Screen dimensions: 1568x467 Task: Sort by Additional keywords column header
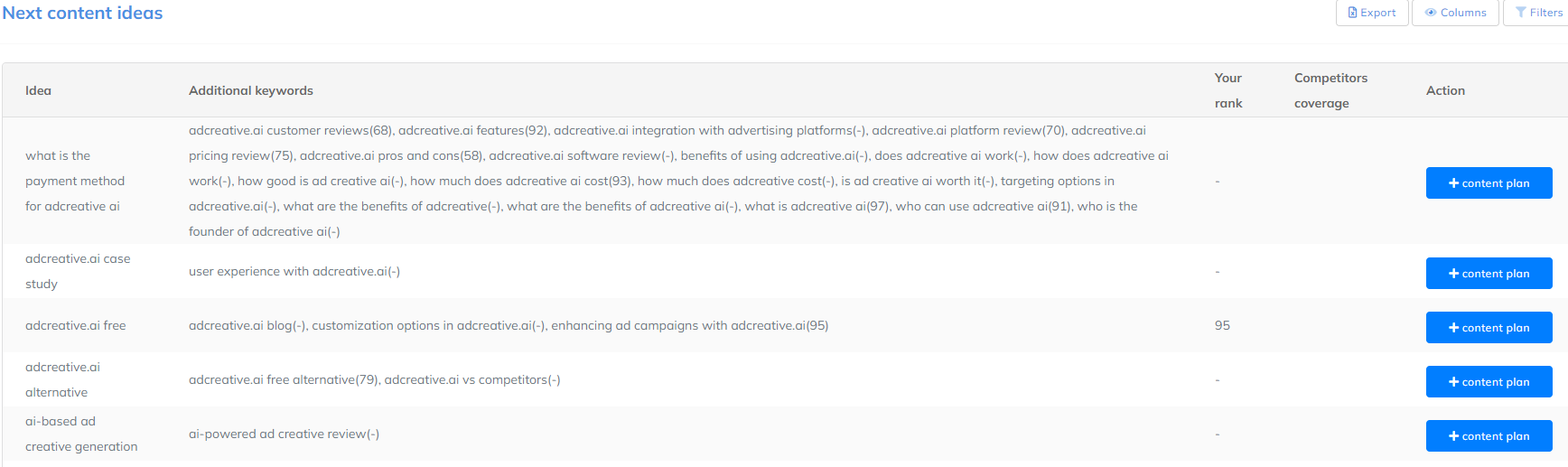(x=251, y=90)
